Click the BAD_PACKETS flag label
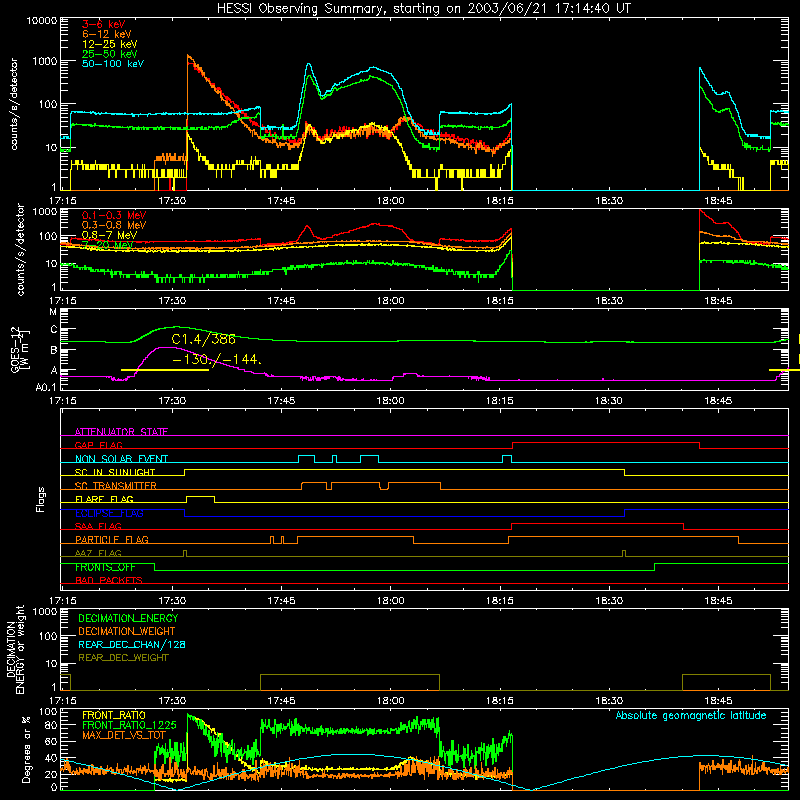Image resolution: width=800 pixels, height=800 pixels. (109, 580)
